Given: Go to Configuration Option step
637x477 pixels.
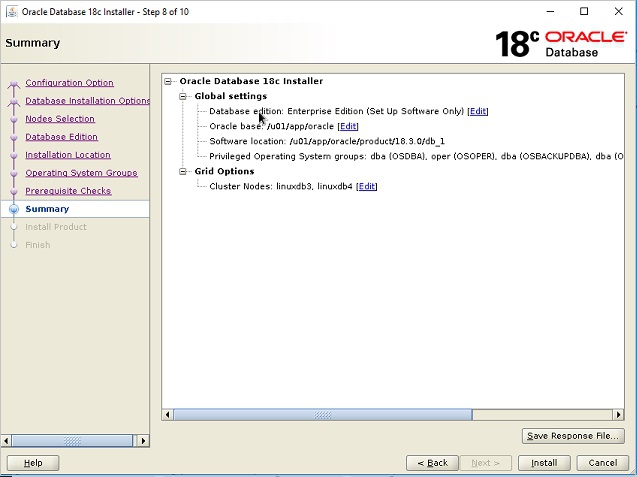Looking at the screenshot, I should pyautogui.click(x=69, y=83).
